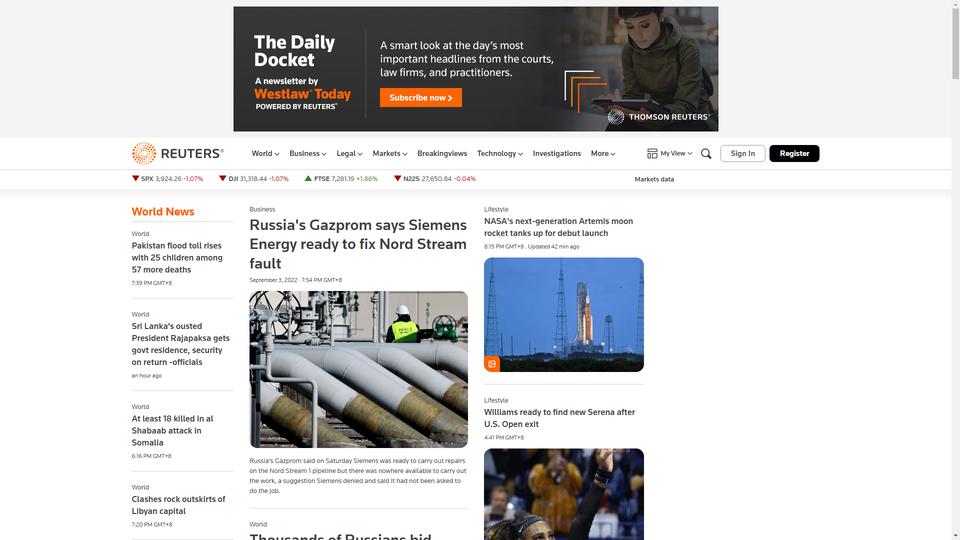Open the More dropdown in the navigation
Image resolution: width=960 pixels, height=540 pixels.
pos(603,154)
